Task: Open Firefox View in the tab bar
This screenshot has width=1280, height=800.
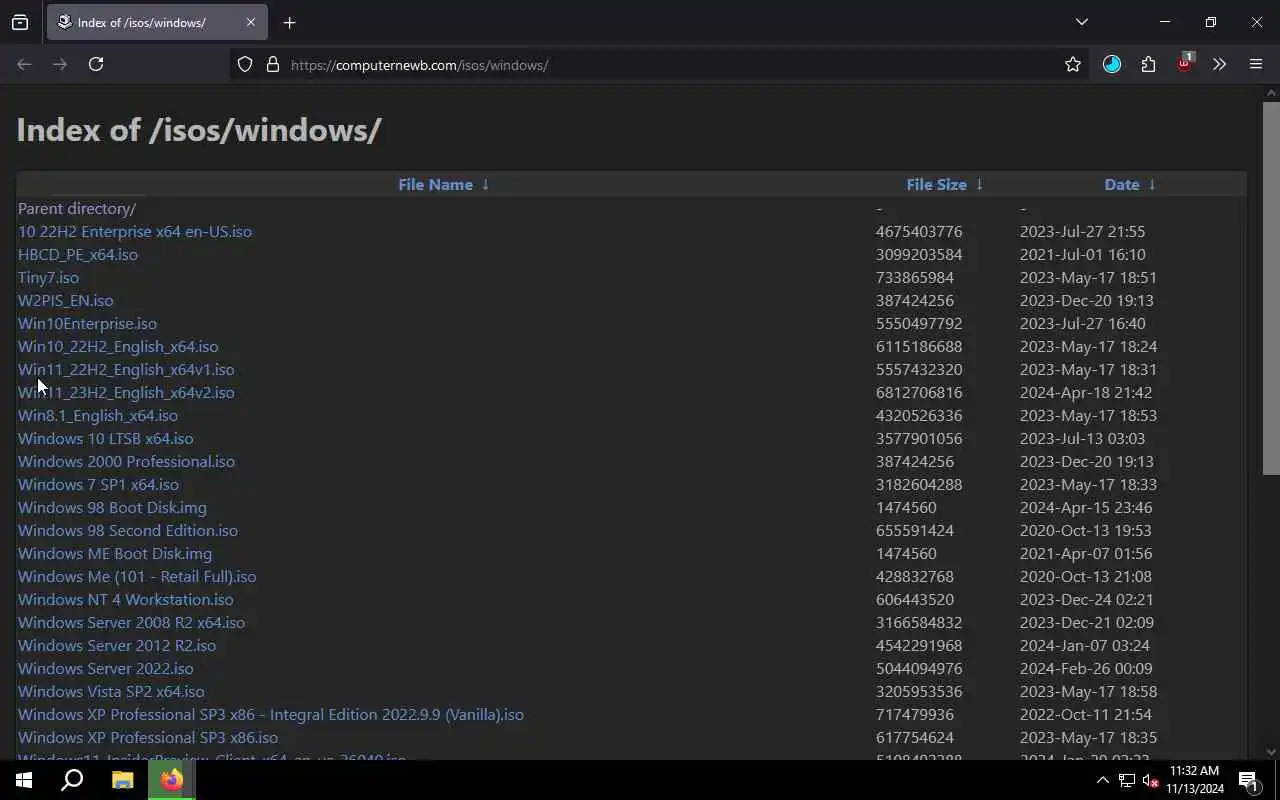Action: [20, 22]
